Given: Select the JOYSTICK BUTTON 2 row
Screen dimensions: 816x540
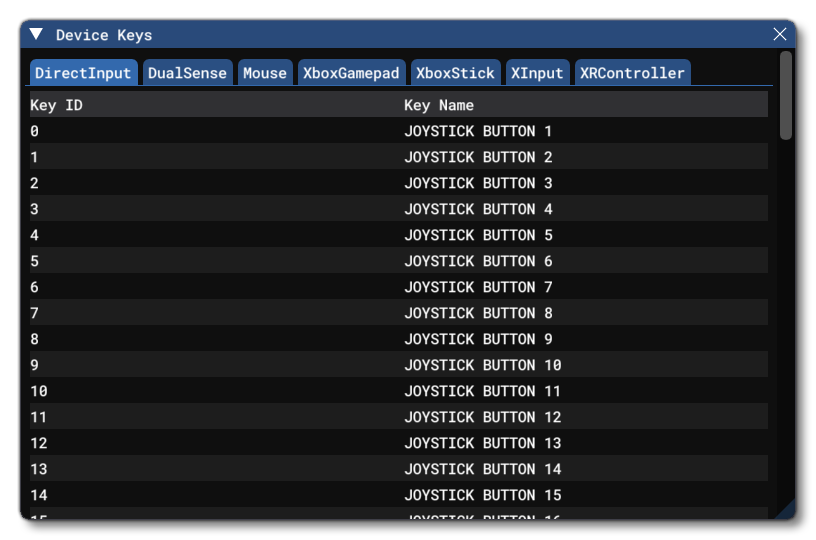Looking at the screenshot, I should (x=399, y=157).
